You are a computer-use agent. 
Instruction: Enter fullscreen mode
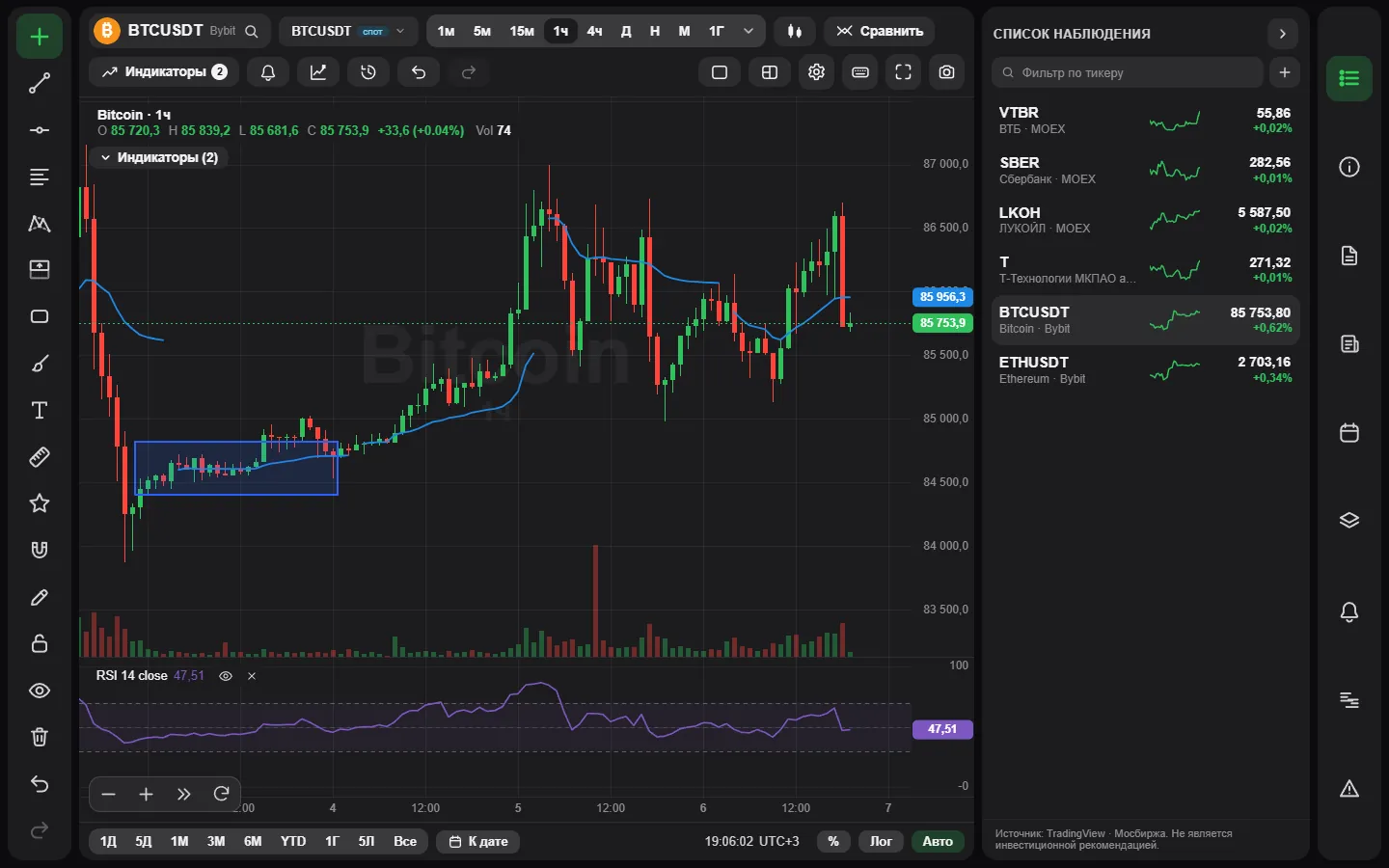point(904,72)
